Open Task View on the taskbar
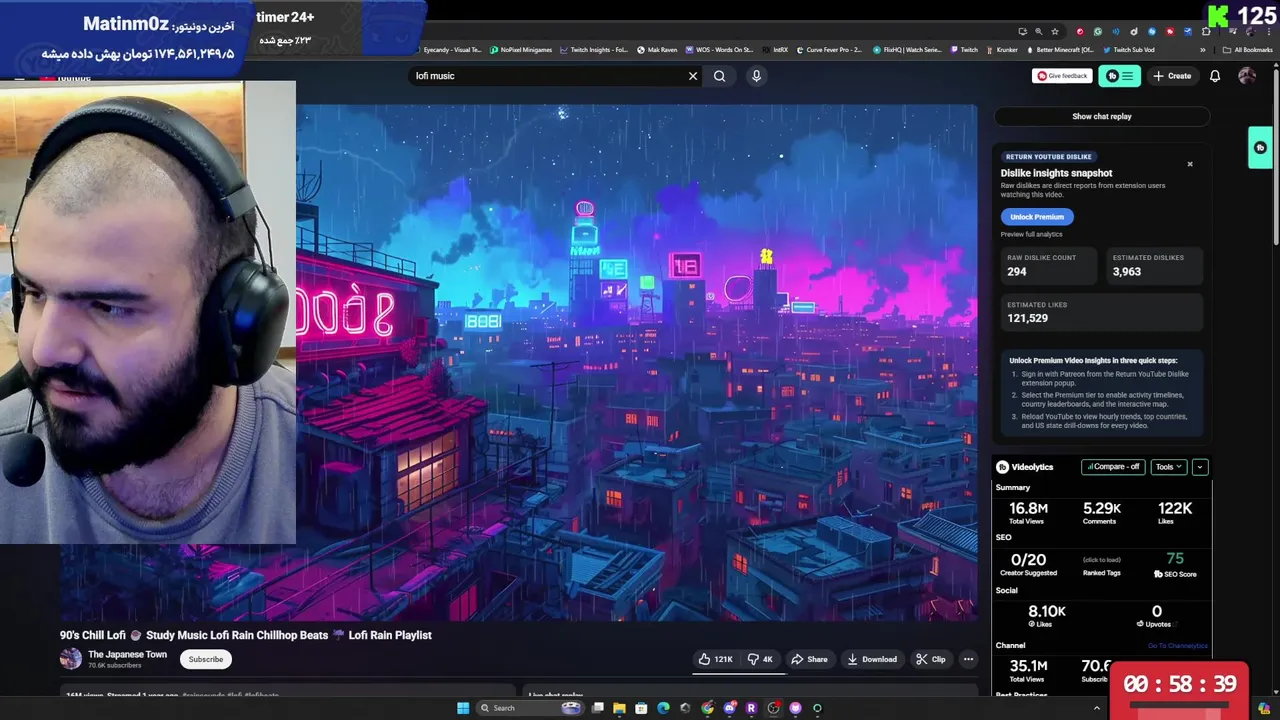Image resolution: width=1280 pixels, height=720 pixels. pyautogui.click(x=598, y=708)
